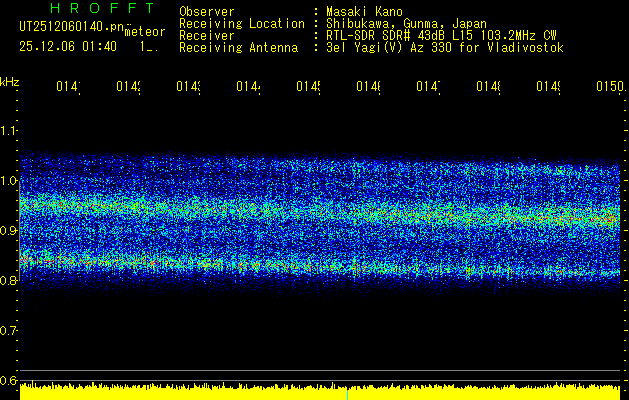Click the 'Receiving Location' field label
Image resolution: width=629 pixels, height=400 pixels.
coord(241,24)
